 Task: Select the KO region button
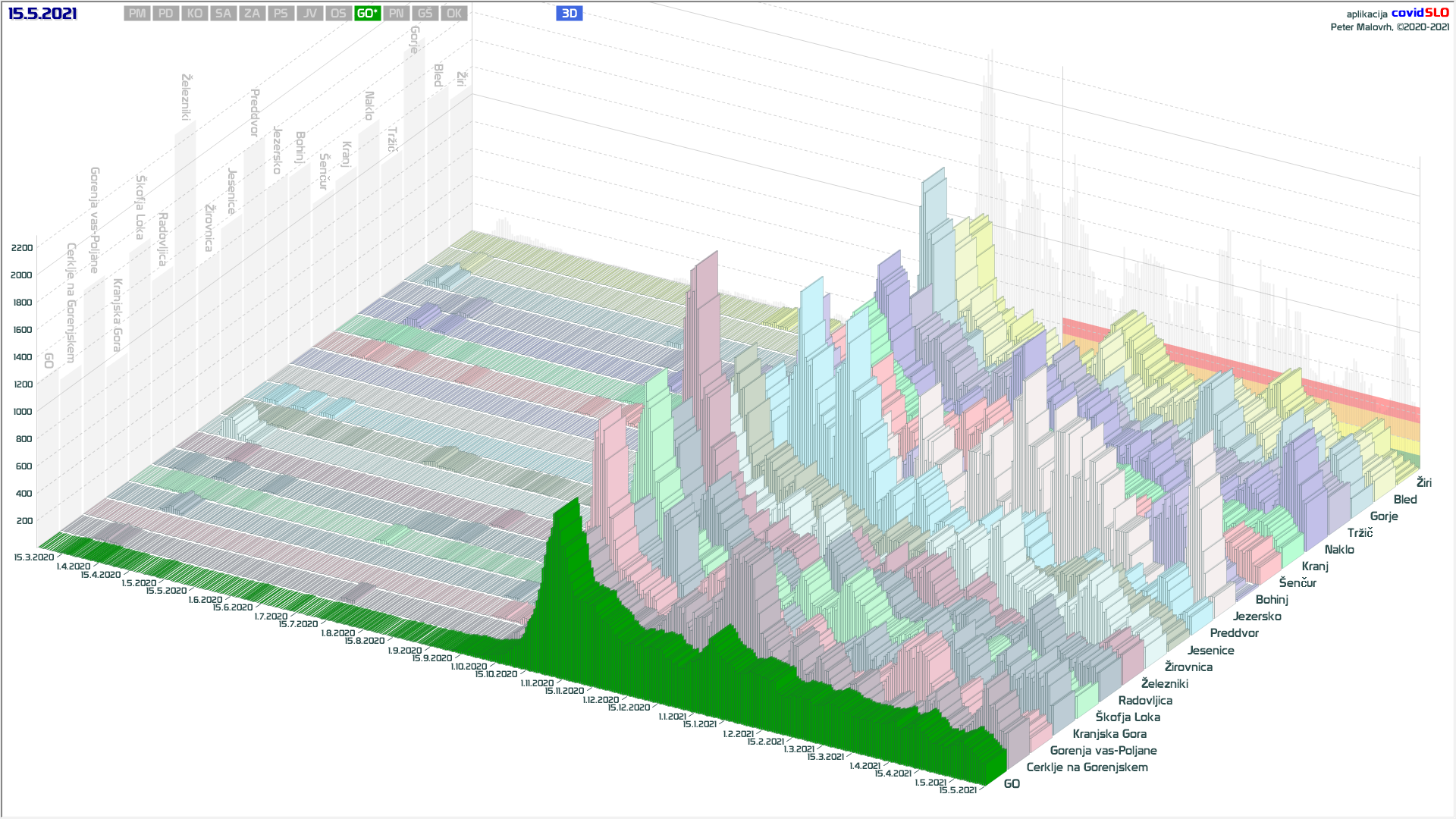tap(195, 14)
